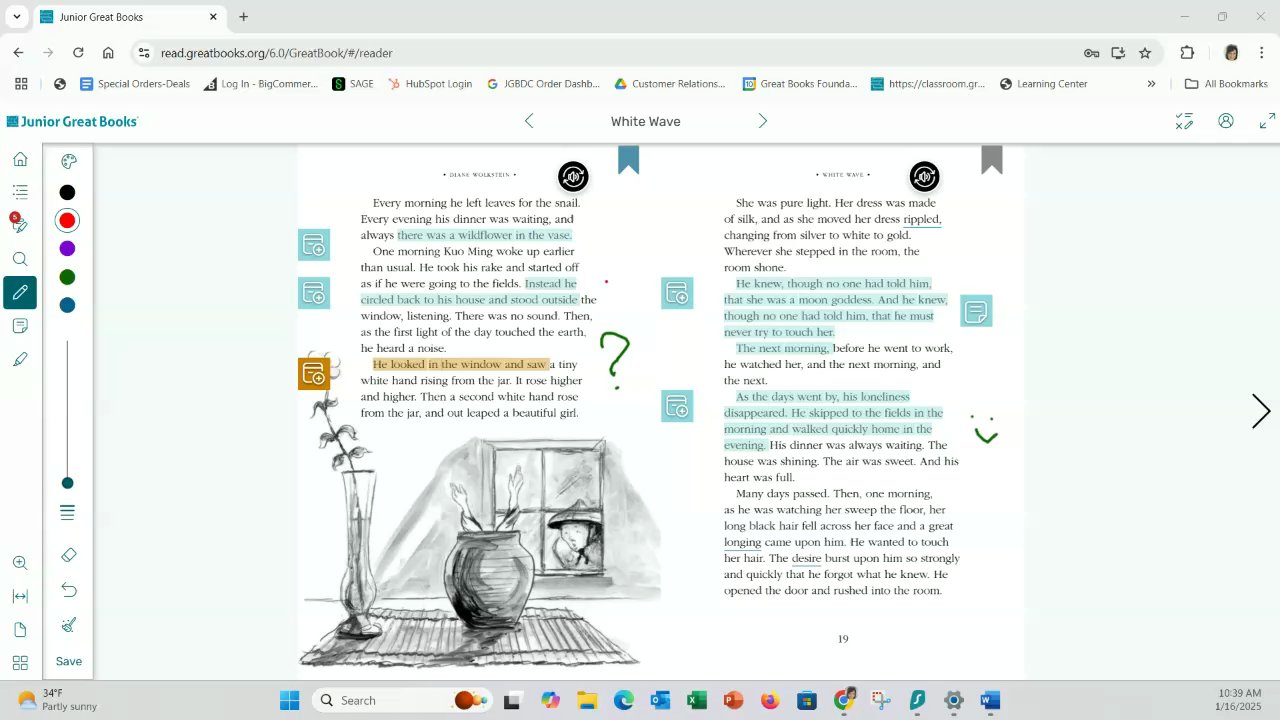Open orange note icon beside 'He looked in the window'
The width and height of the screenshot is (1280, 720).
[314, 374]
